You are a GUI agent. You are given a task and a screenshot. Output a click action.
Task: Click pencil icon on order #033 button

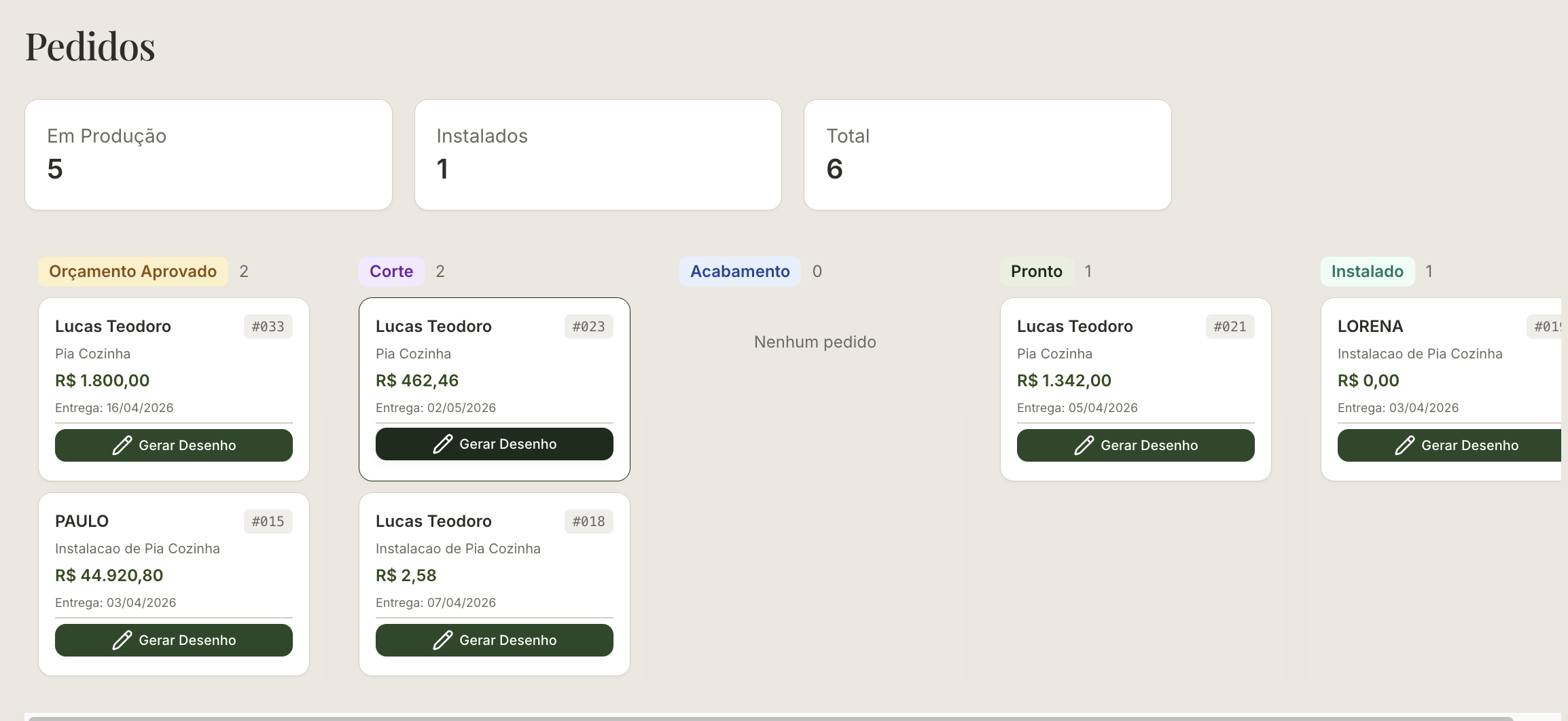click(x=122, y=445)
